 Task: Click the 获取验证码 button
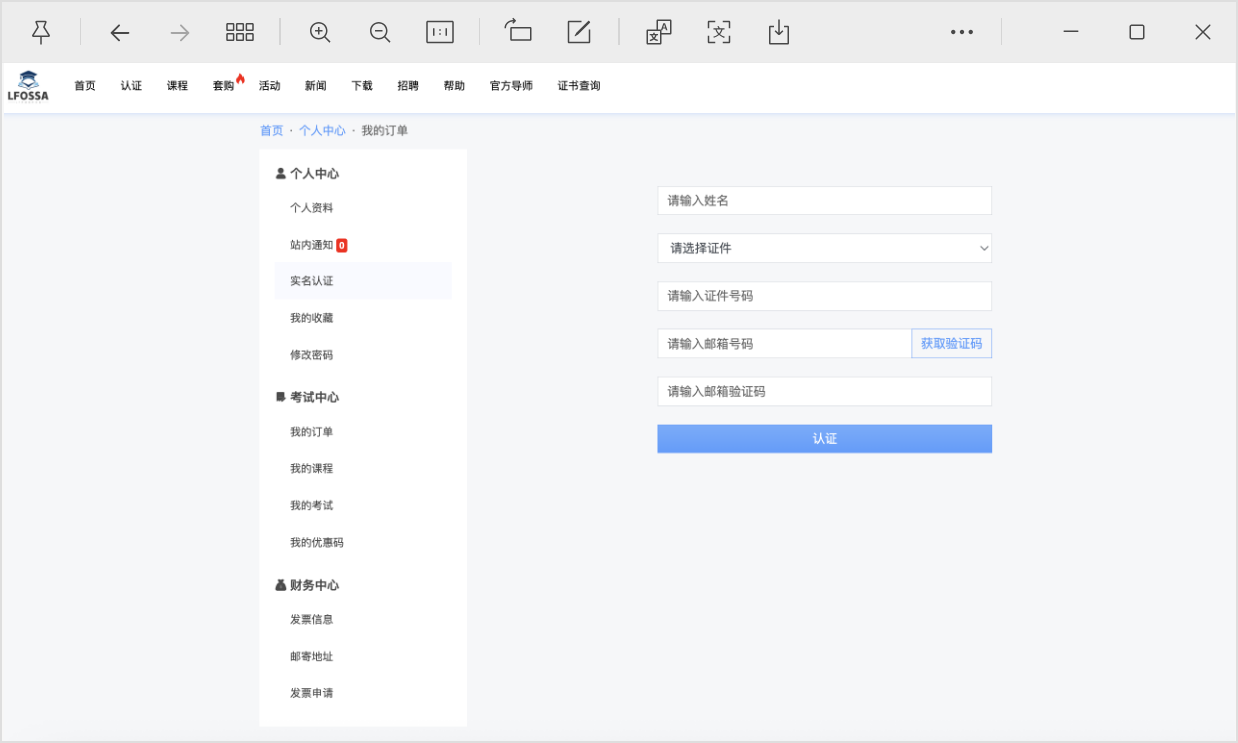click(x=951, y=344)
